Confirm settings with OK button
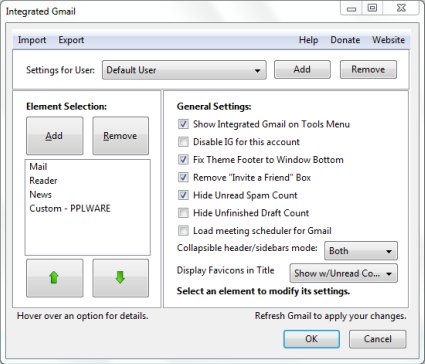Screen dimensions: 425x364 tap(311, 339)
